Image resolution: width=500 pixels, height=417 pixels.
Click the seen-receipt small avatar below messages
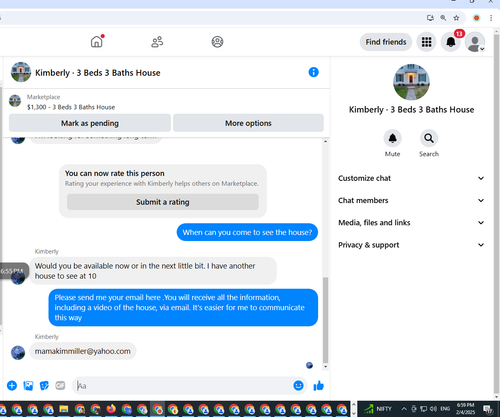(309, 365)
